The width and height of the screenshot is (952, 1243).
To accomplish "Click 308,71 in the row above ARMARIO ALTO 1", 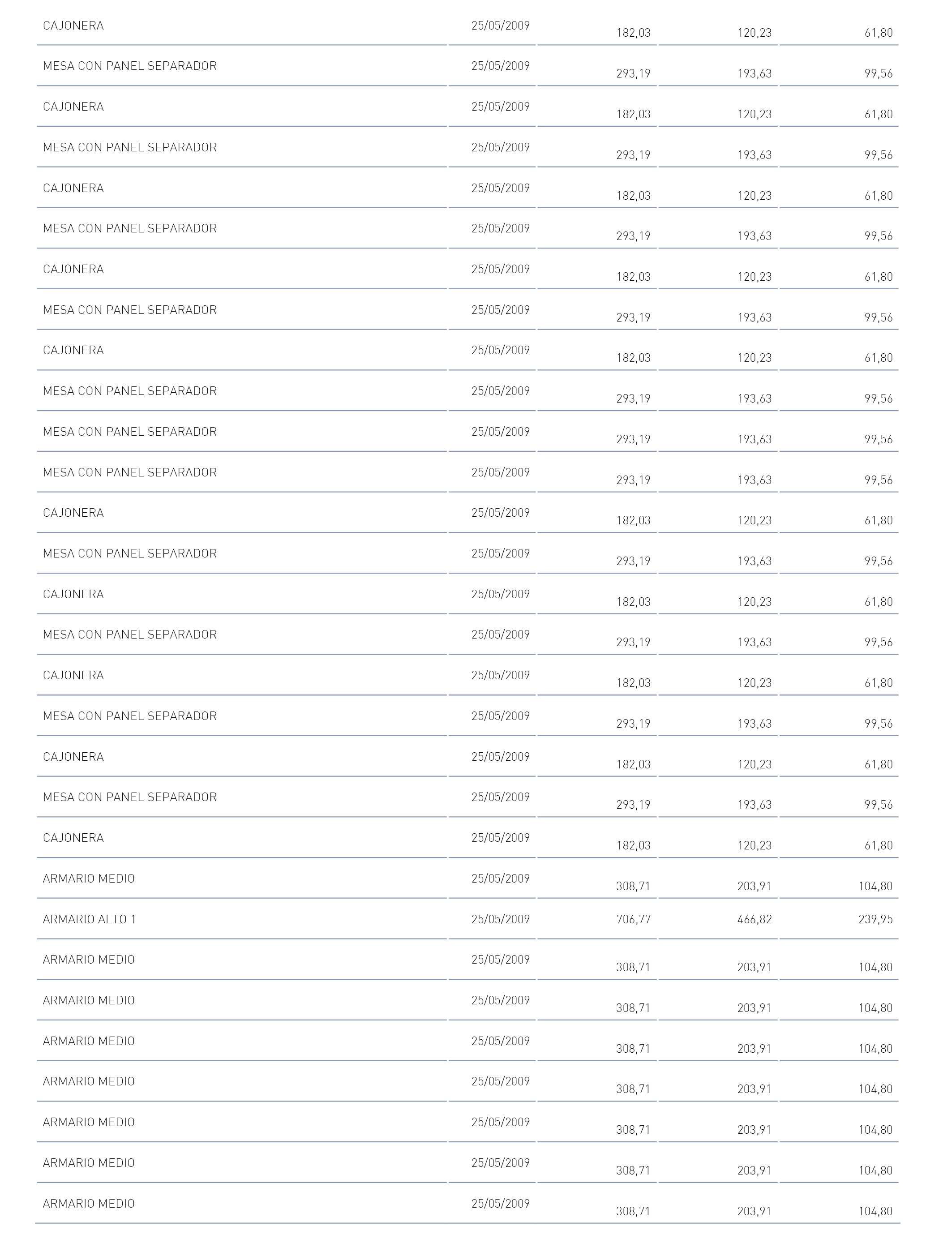I will 633,886.
